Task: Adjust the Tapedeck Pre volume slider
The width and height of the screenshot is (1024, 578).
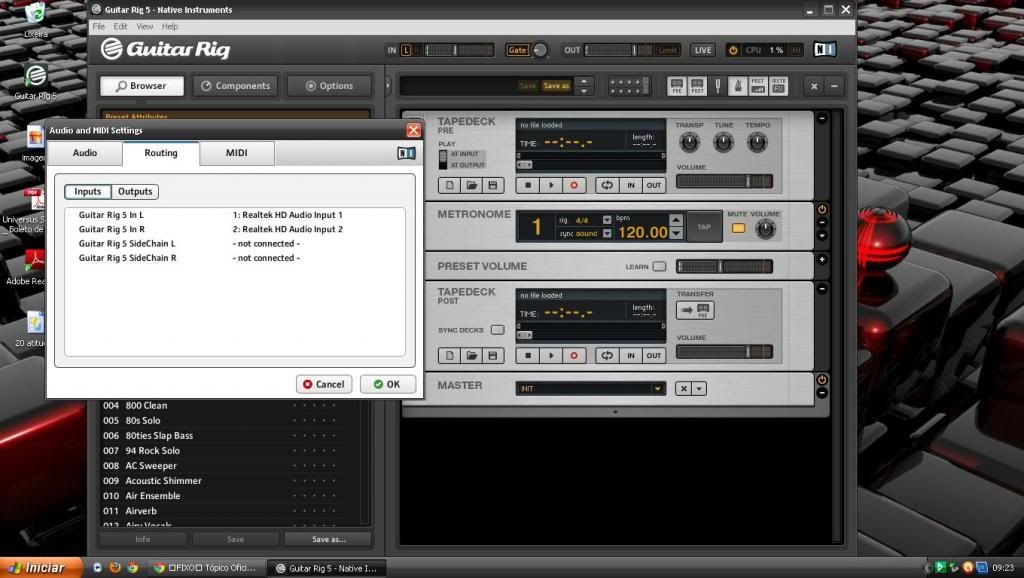Action: point(724,182)
